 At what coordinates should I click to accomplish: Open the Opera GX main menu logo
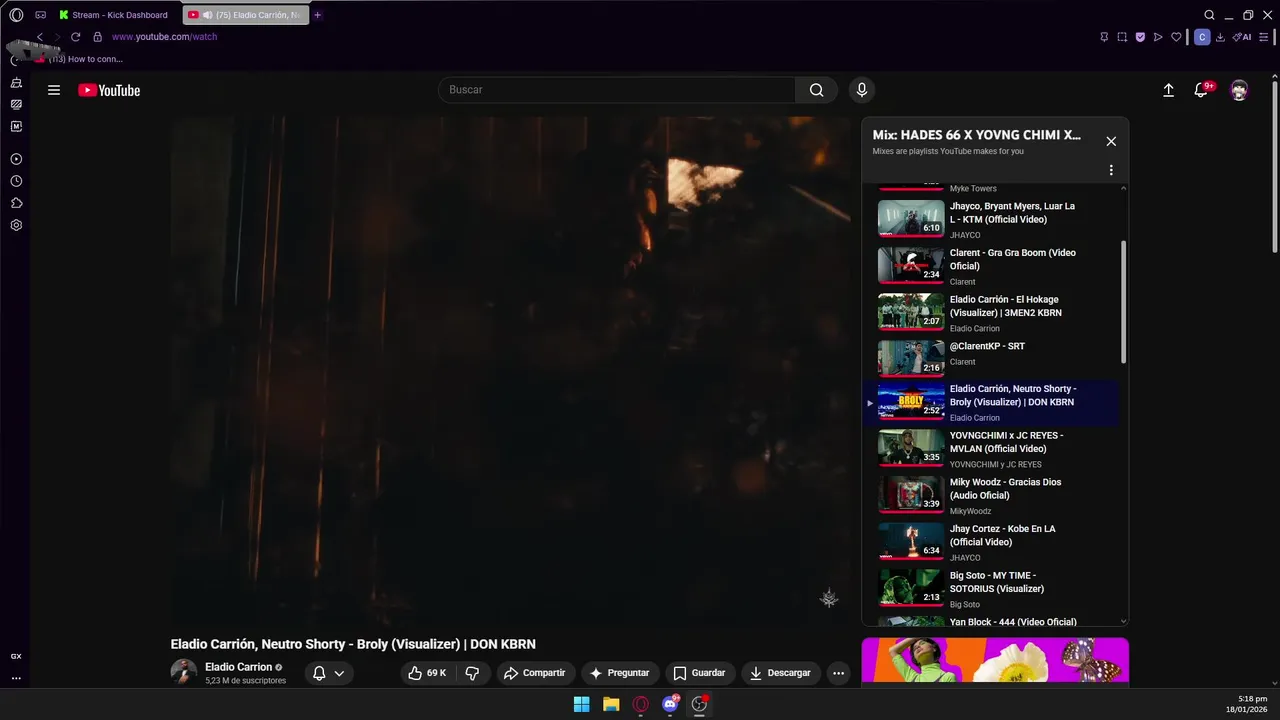point(16,15)
